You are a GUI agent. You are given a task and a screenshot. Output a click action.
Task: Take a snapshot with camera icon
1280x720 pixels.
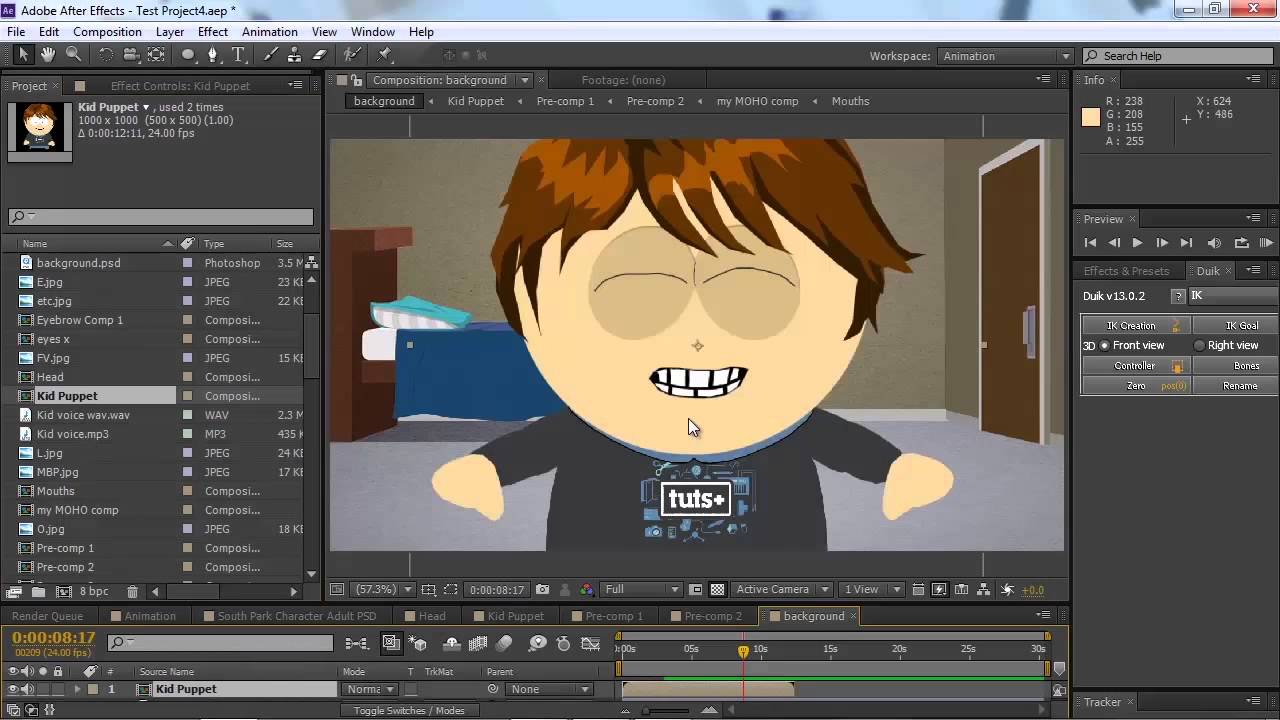542,590
